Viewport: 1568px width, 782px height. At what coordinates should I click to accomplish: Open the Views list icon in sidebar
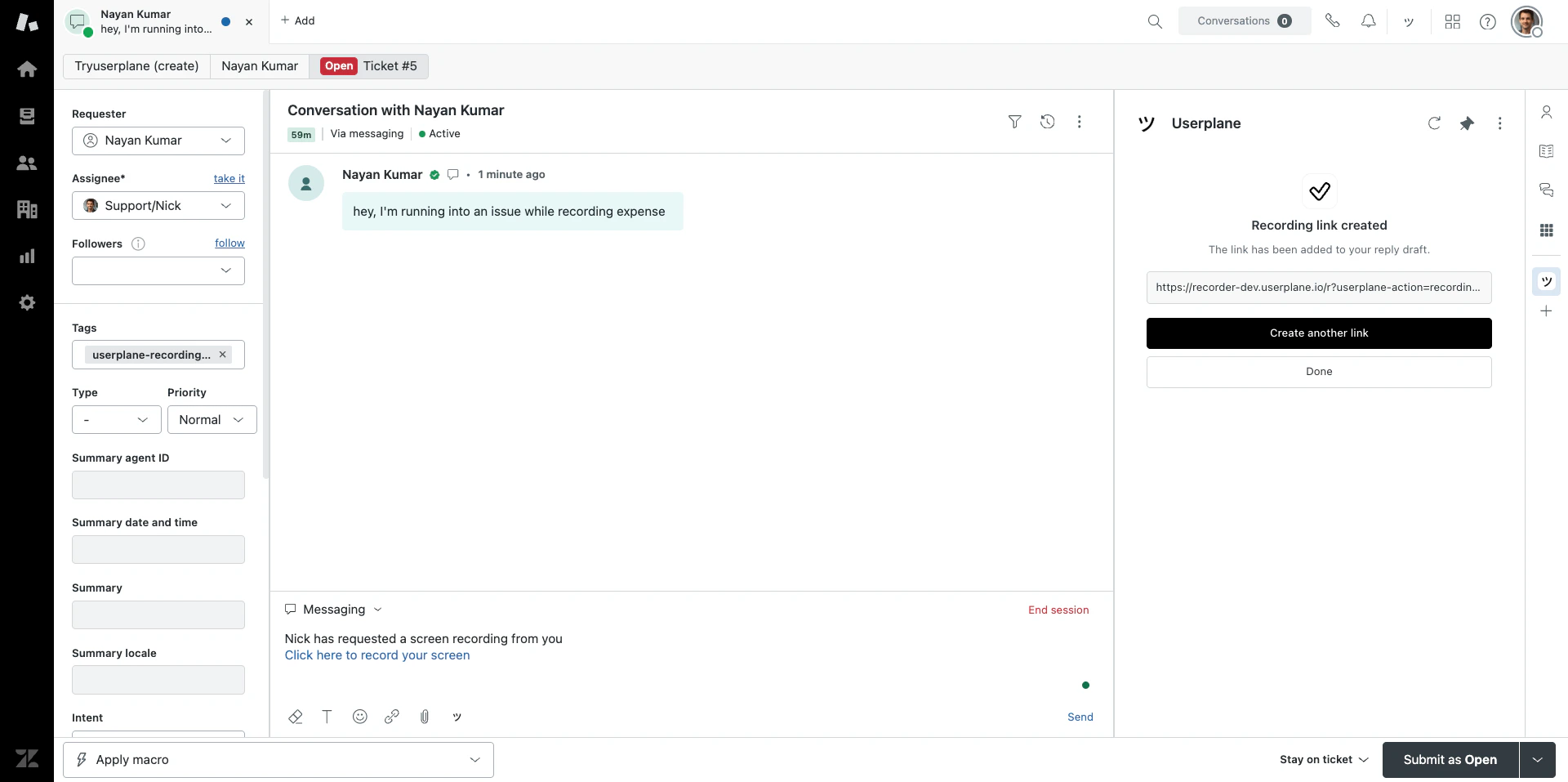click(27, 116)
